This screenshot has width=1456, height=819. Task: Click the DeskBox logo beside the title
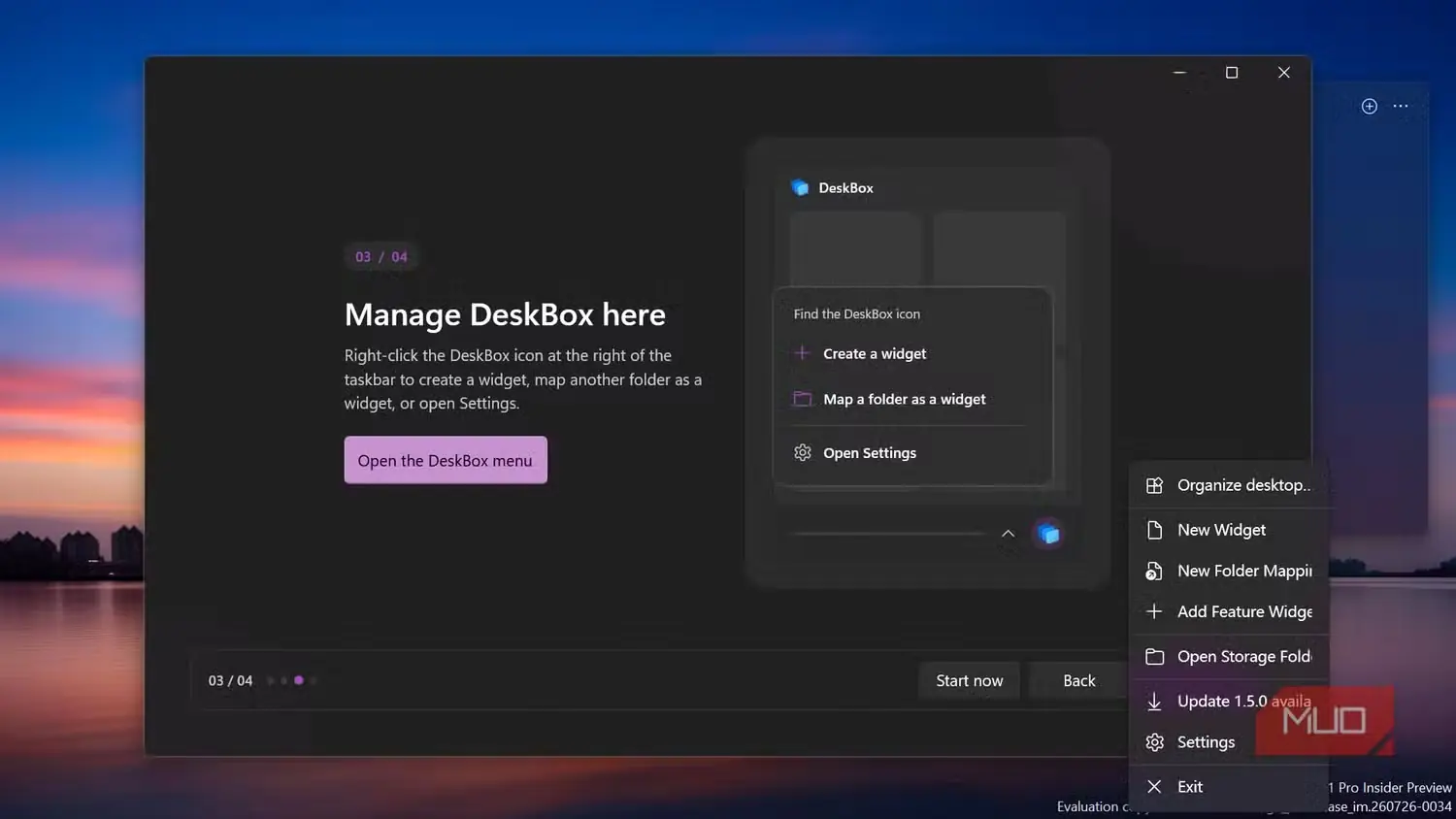click(x=800, y=187)
